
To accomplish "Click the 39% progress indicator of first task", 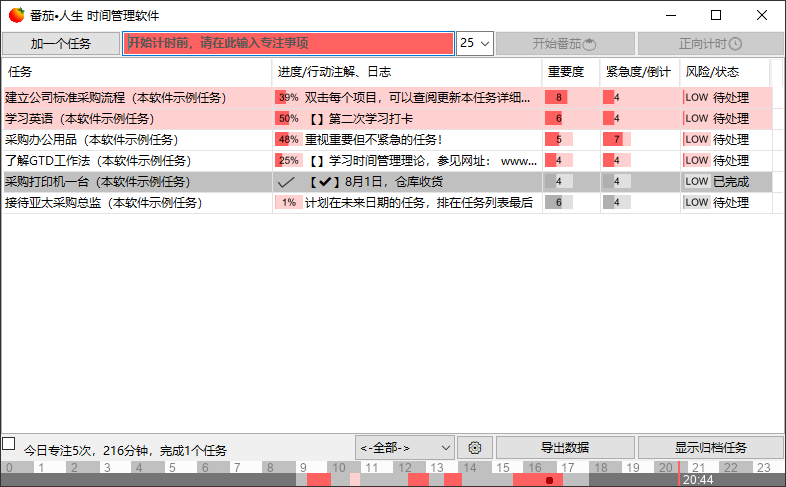I will 288,98.
